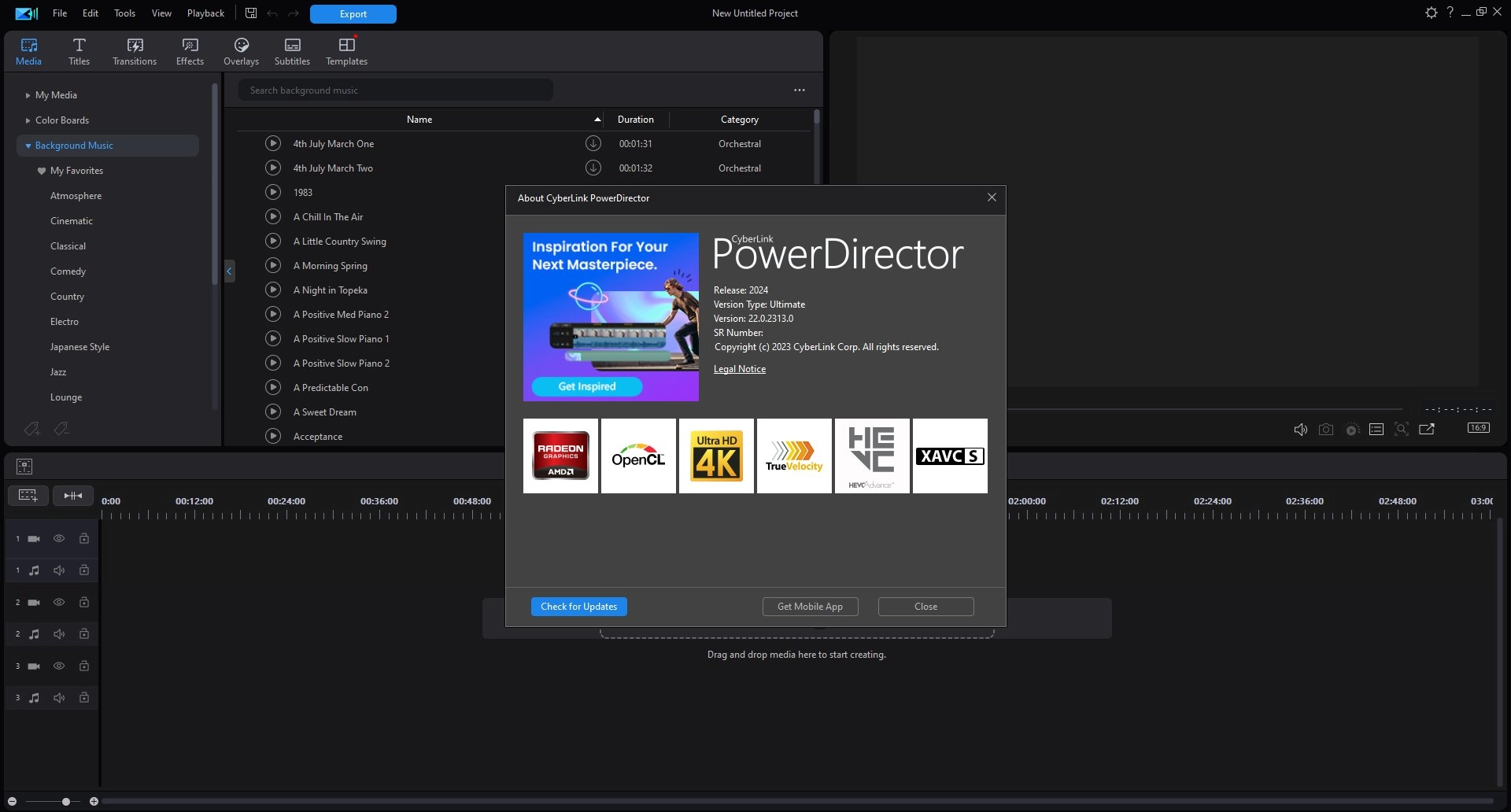Mute audio track 2

(x=59, y=634)
